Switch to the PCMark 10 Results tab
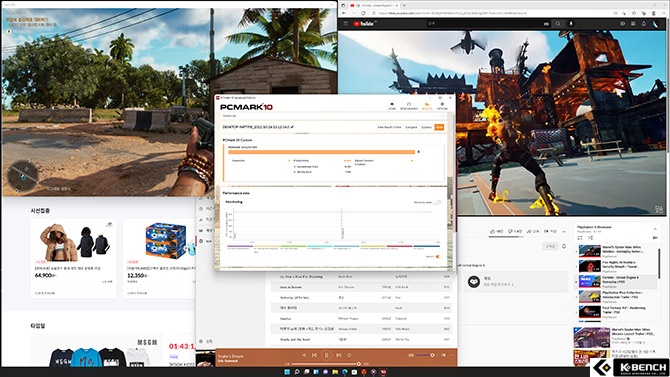This screenshot has height=377, width=670. pyautogui.click(x=427, y=106)
